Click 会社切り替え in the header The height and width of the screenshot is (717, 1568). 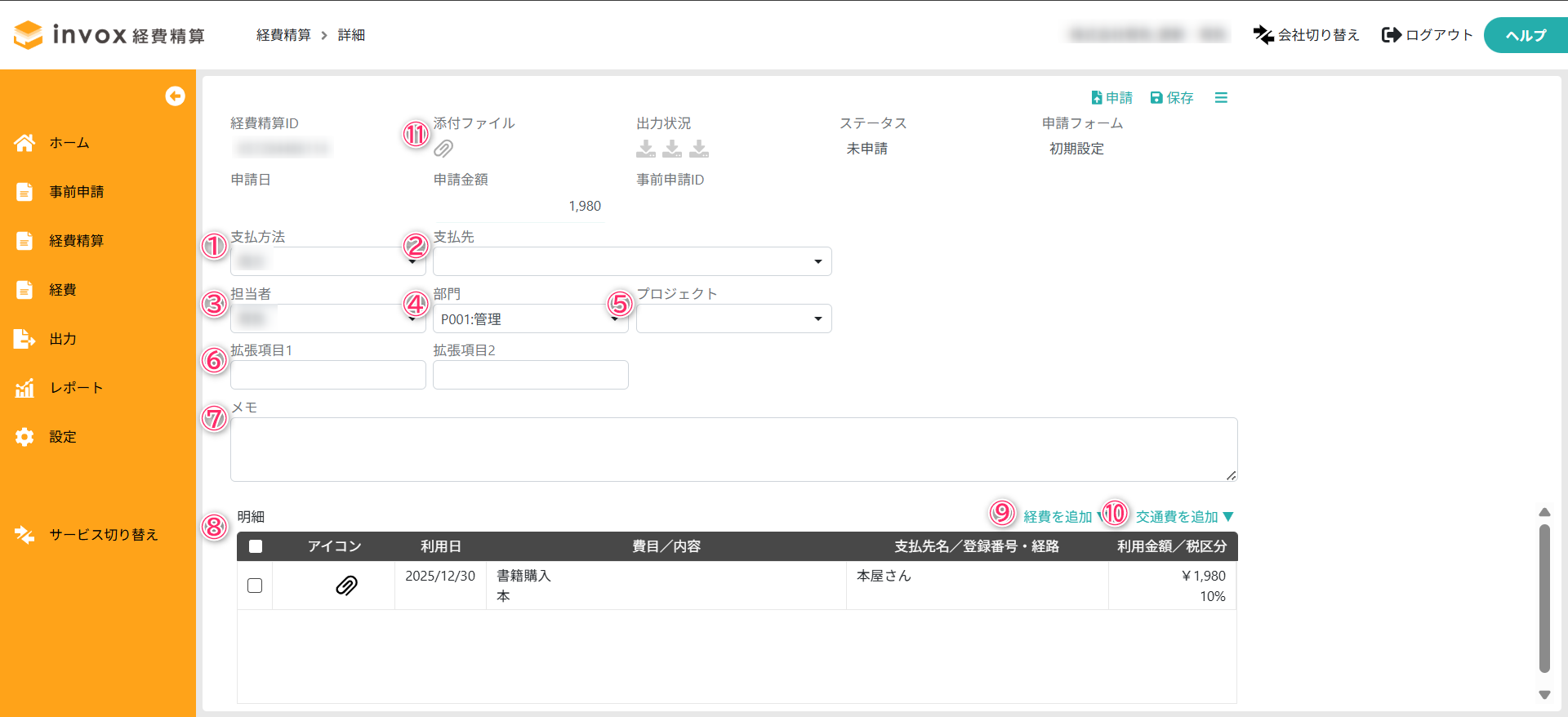point(1306,35)
